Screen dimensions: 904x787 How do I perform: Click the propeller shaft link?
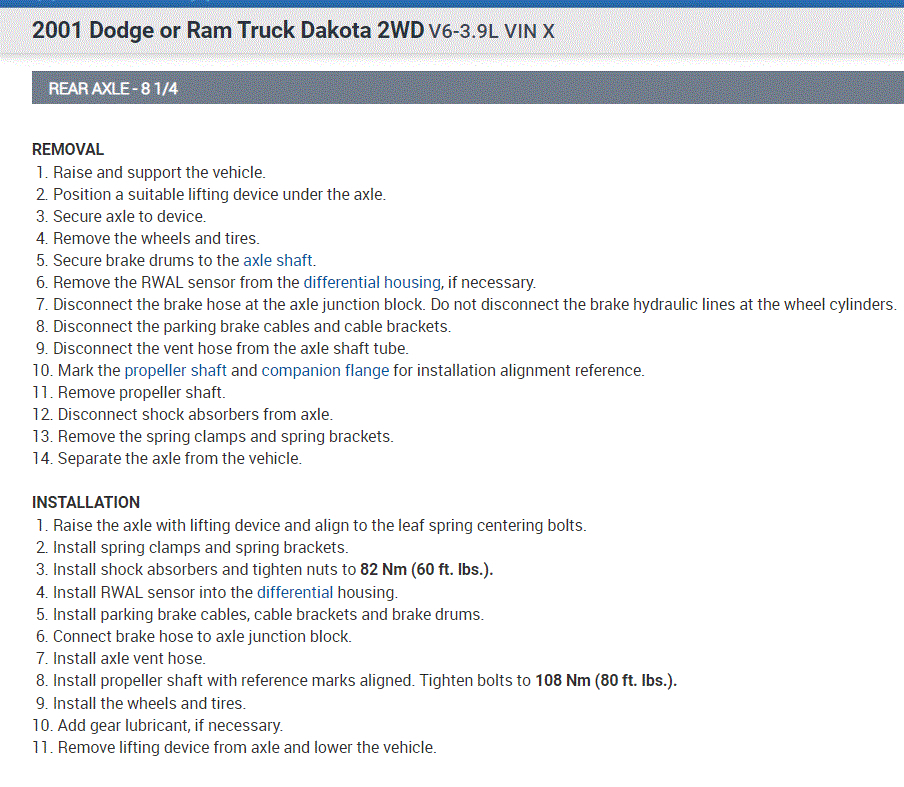tap(175, 370)
